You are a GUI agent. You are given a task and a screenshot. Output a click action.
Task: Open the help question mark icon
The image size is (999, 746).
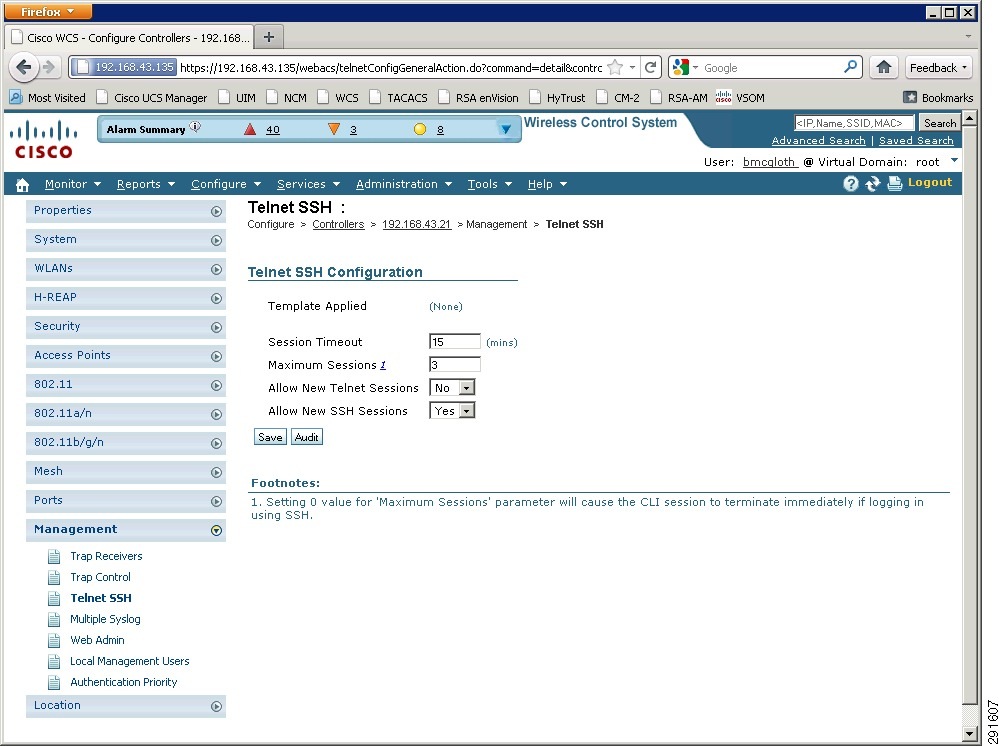pos(851,183)
